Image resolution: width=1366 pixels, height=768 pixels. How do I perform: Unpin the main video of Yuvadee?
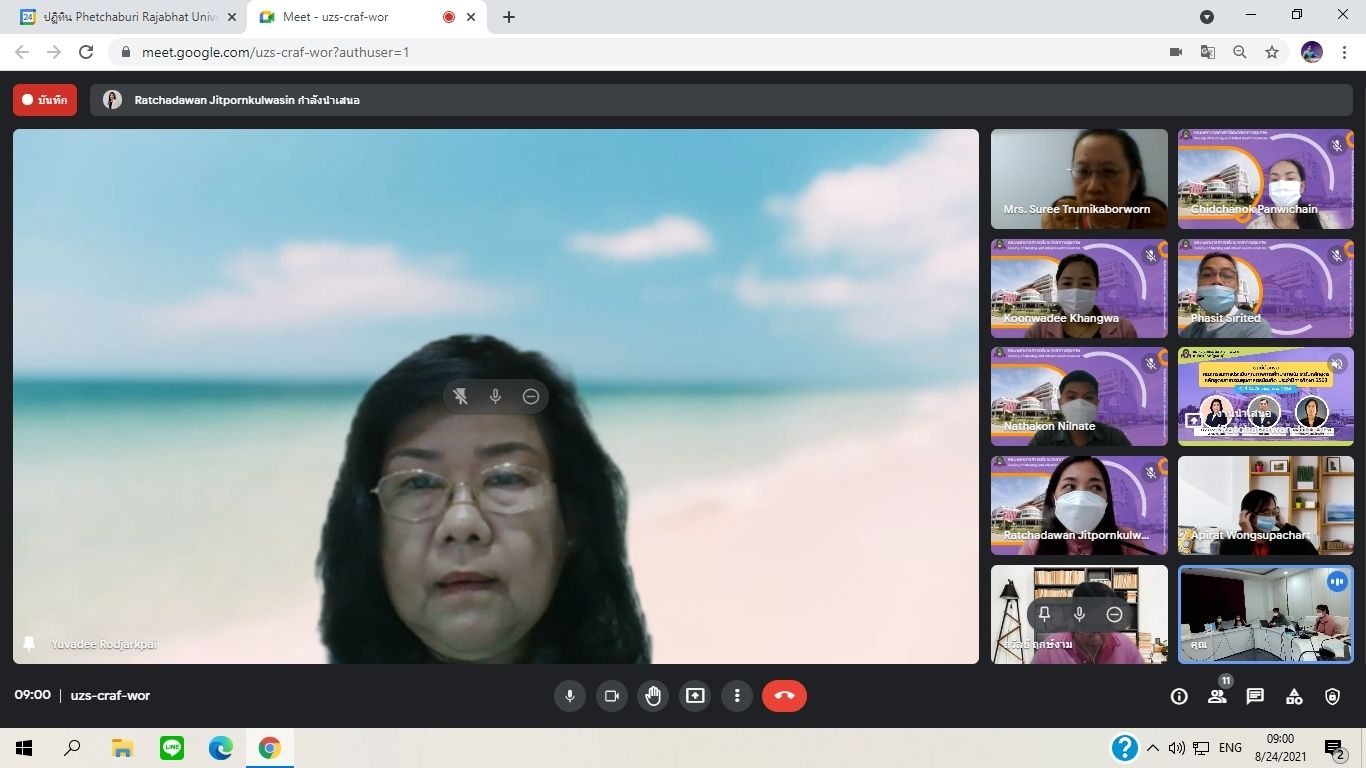click(460, 397)
